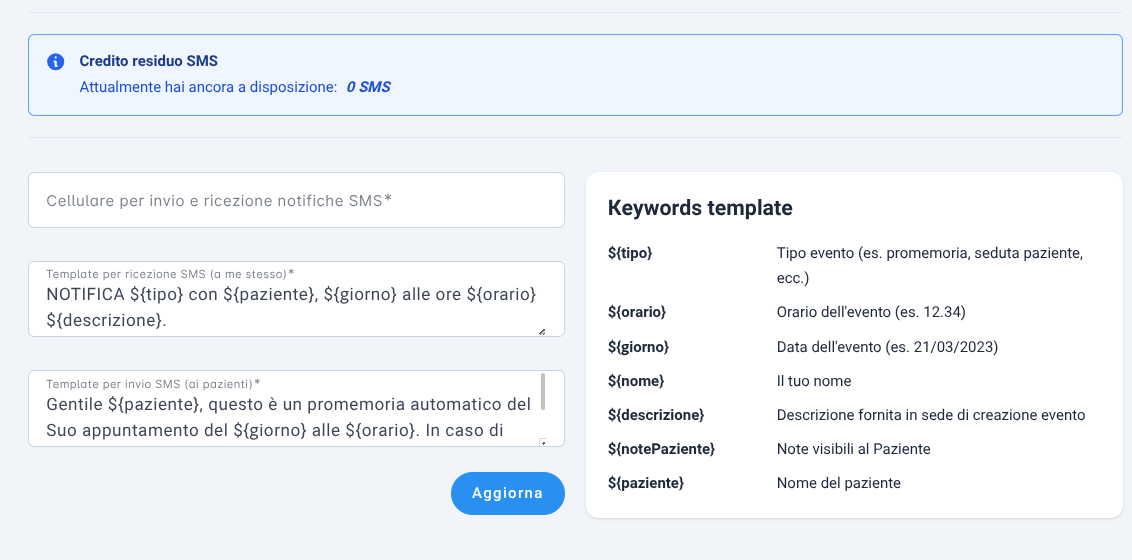This screenshot has height=560, width=1132.
Task: Click the Aggiorna button
Action: coord(508,494)
